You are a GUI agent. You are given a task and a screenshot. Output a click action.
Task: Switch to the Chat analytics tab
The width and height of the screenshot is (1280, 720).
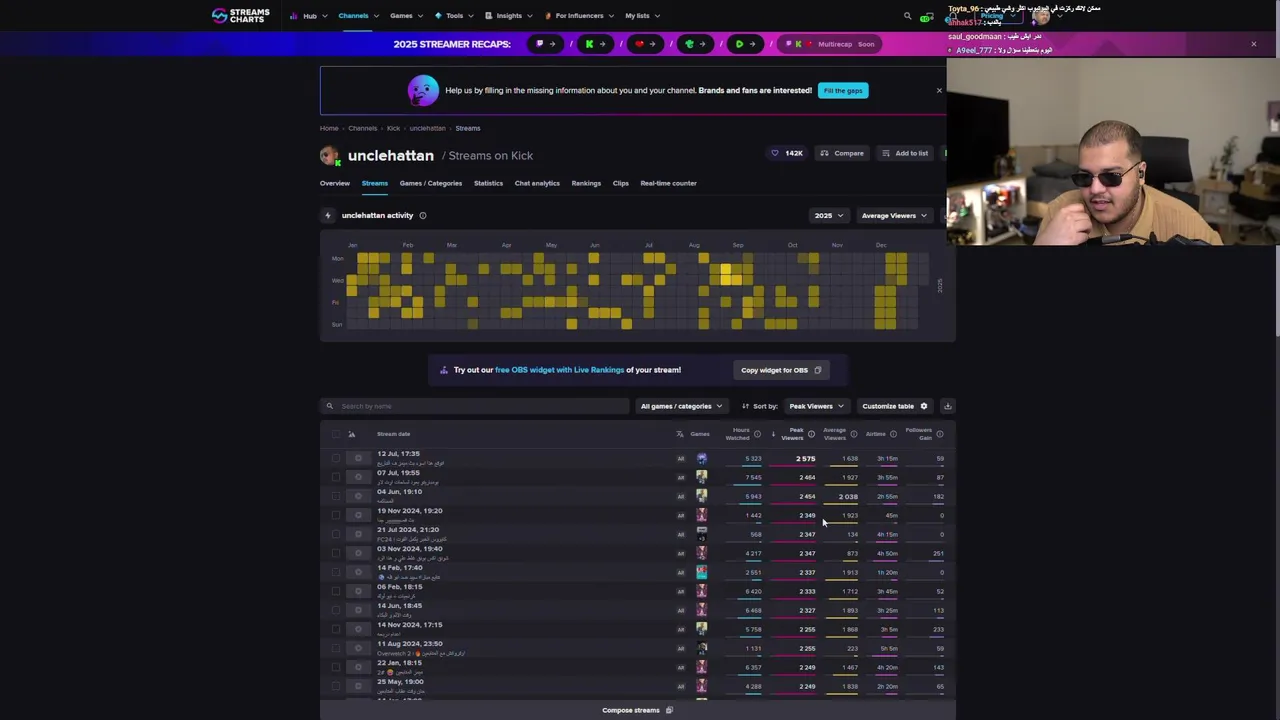click(x=537, y=183)
